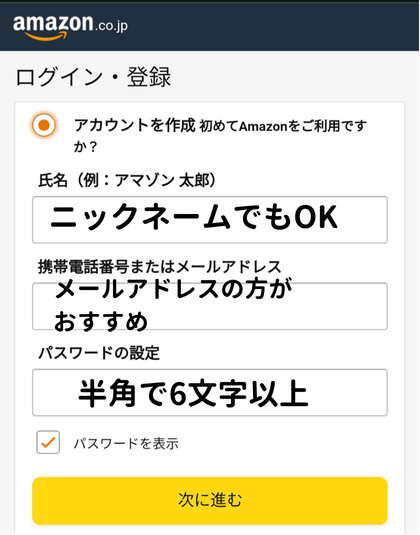
Task: Click the orange smile arrow under amazon
Action: click(x=46, y=36)
